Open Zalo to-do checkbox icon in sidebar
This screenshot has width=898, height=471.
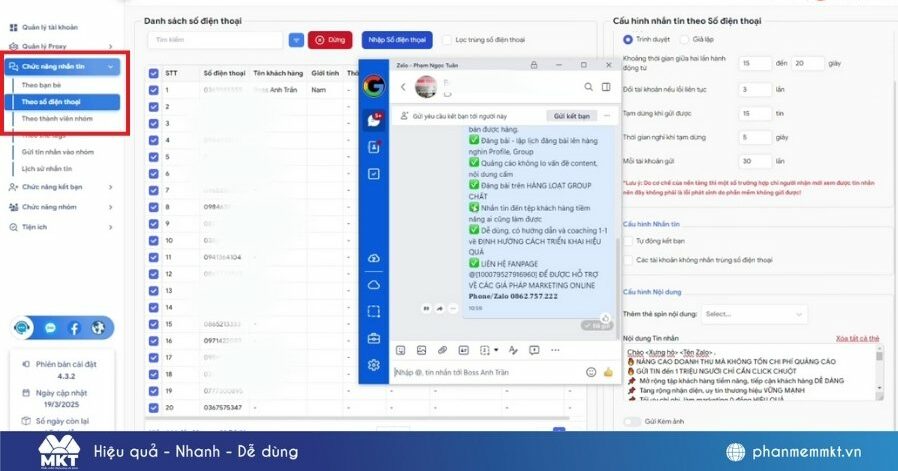click(x=373, y=174)
